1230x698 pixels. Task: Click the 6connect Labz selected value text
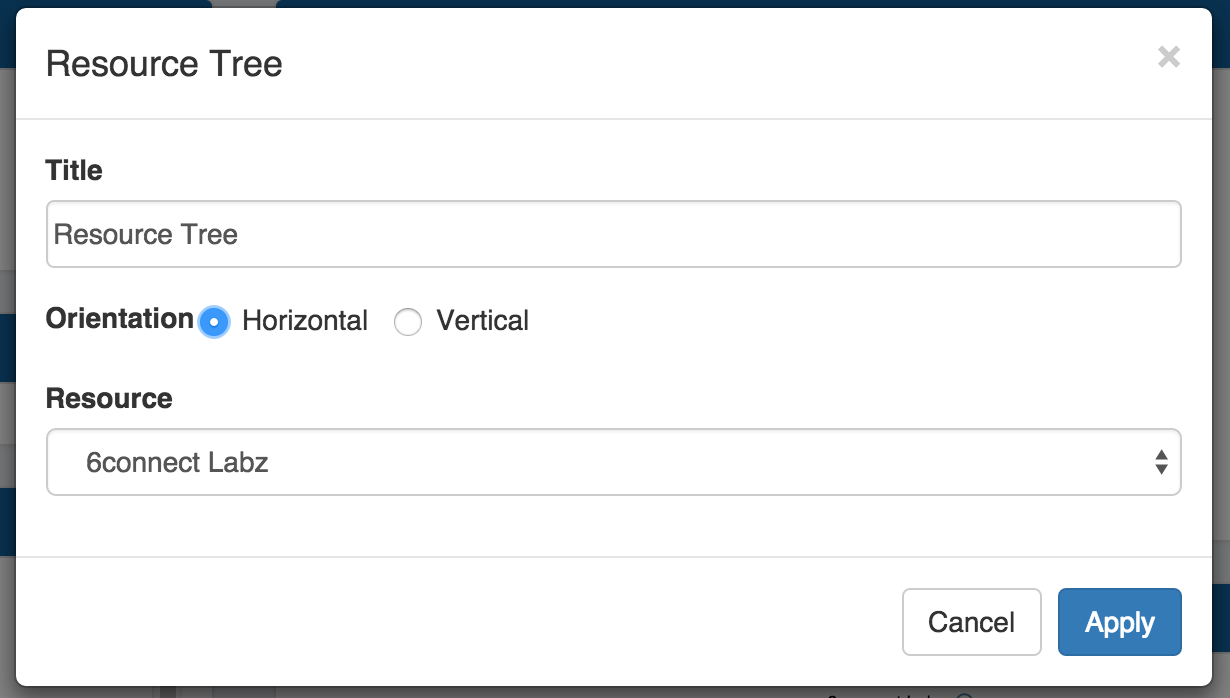click(x=177, y=462)
